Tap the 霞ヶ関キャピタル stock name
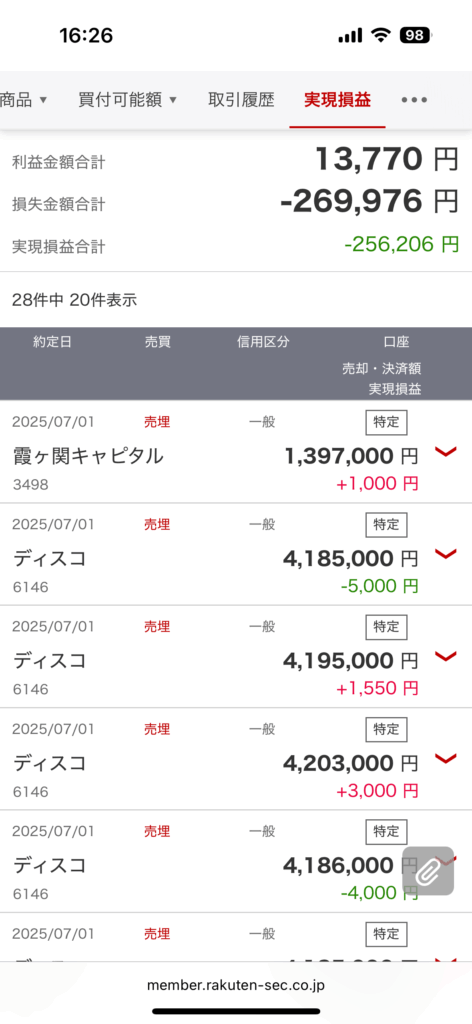 88,456
